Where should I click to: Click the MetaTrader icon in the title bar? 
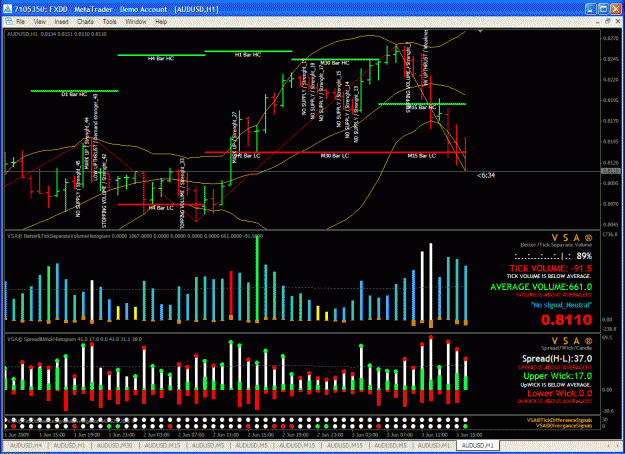(7, 9)
